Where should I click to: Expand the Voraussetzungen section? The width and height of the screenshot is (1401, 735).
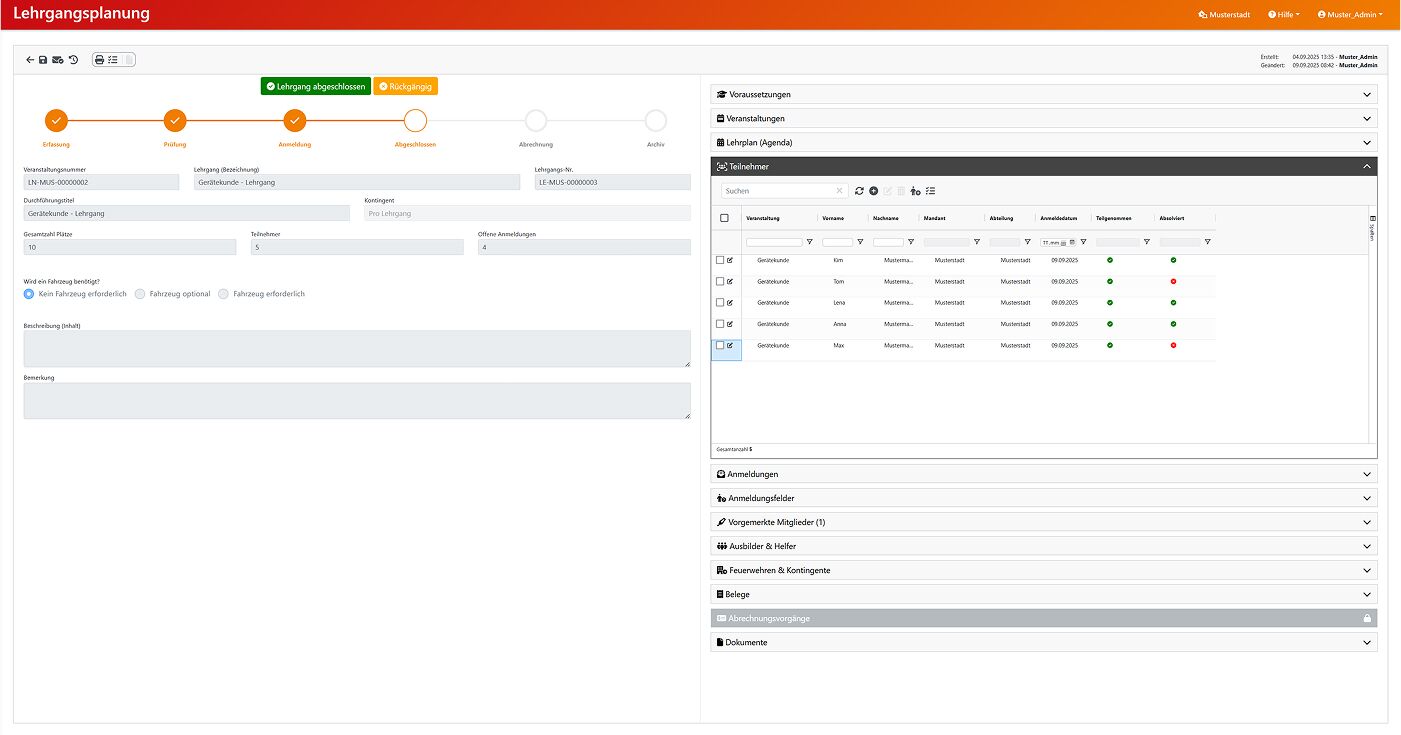point(1044,95)
